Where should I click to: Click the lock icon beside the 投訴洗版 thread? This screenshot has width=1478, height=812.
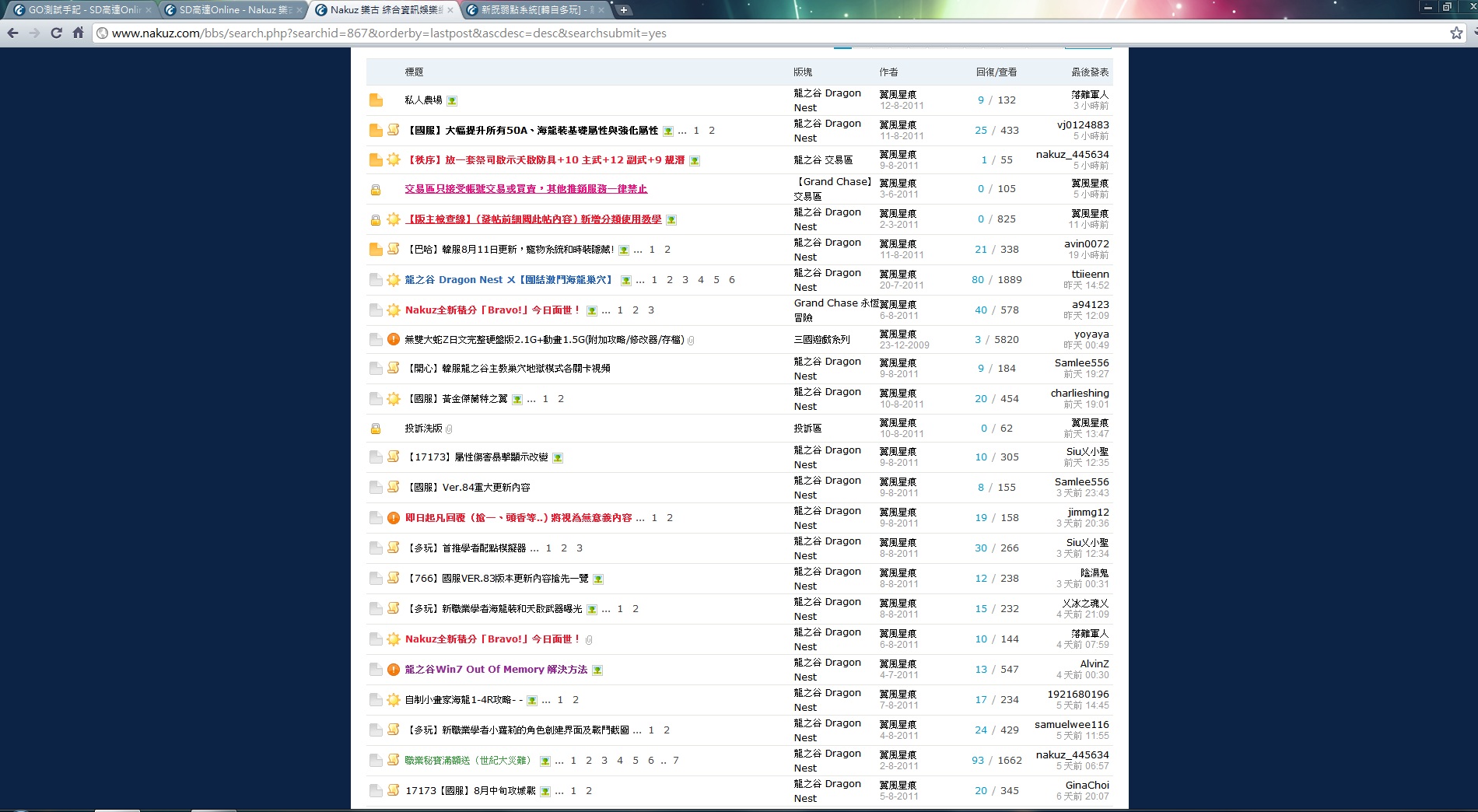(376, 429)
